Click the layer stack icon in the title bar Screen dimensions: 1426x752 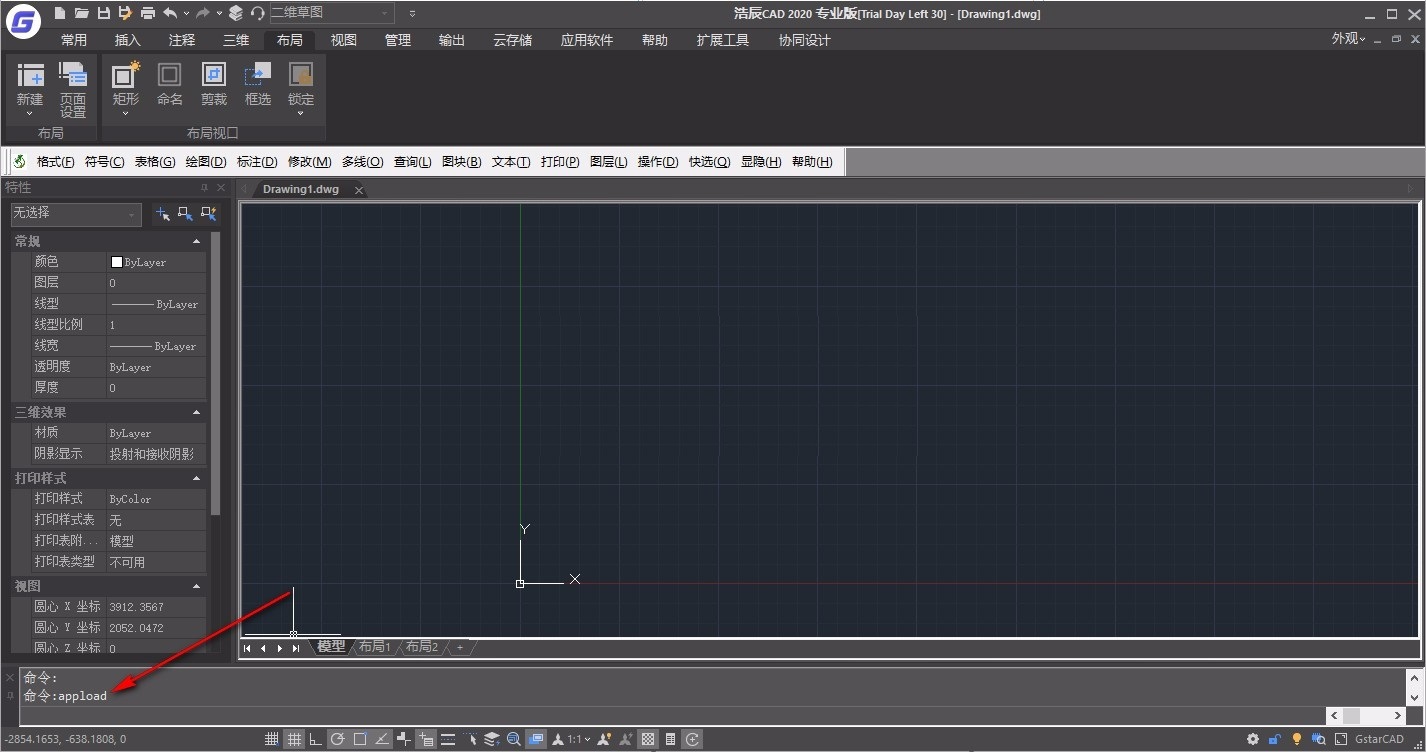click(235, 13)
